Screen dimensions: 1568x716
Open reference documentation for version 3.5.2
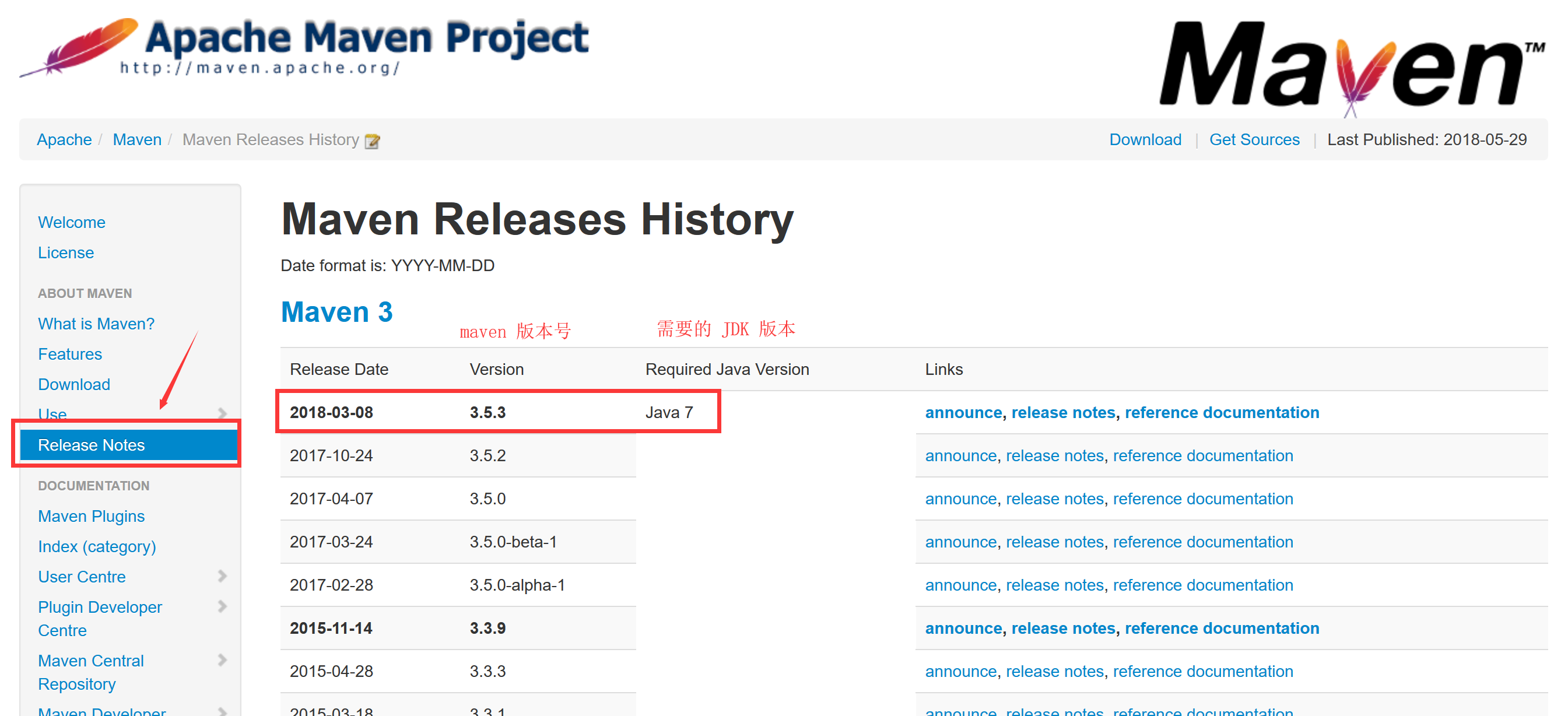[x=1203, y=455]
